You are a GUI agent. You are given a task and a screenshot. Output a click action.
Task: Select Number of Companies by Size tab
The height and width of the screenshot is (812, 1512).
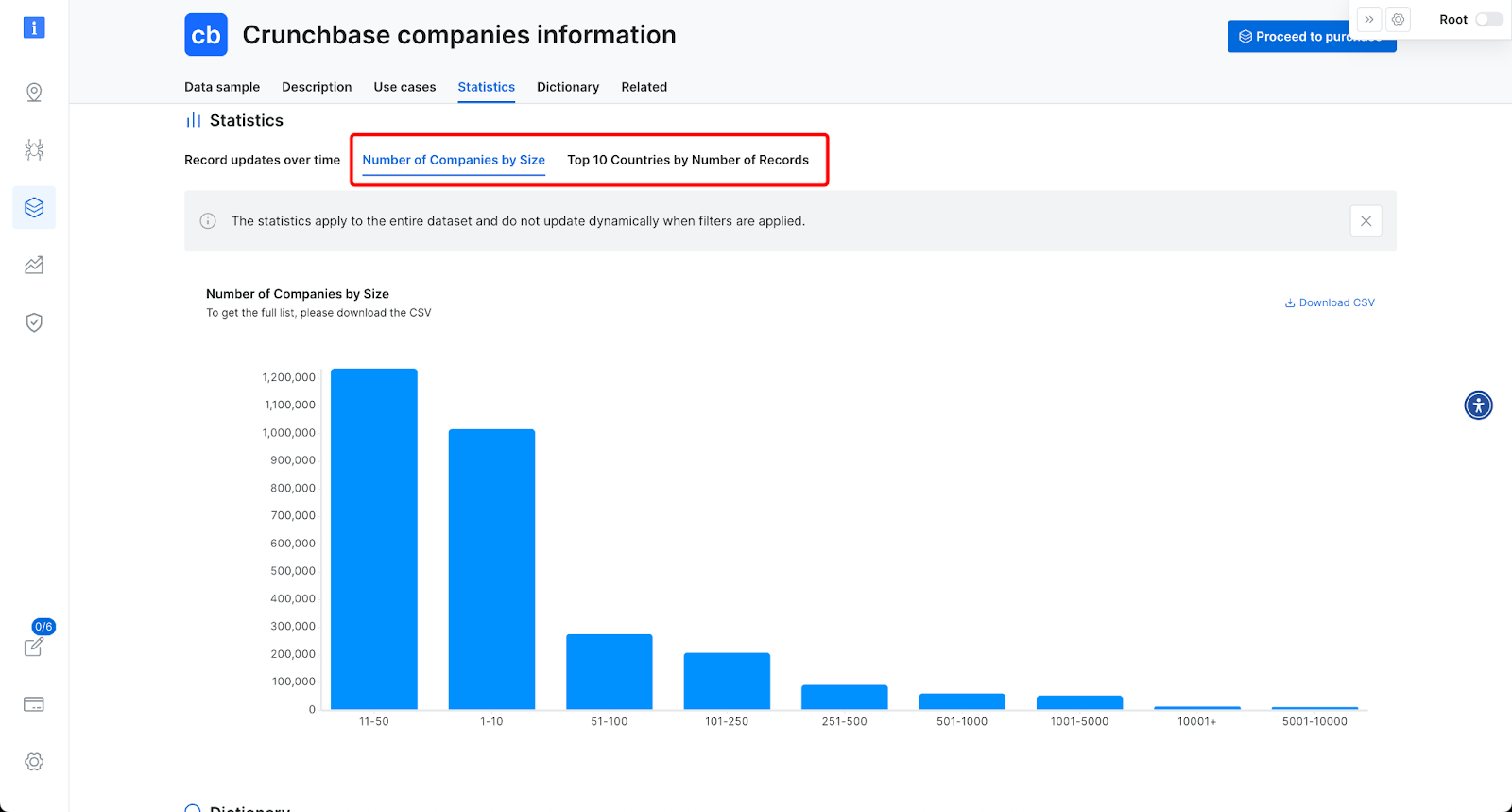[454, 160]
